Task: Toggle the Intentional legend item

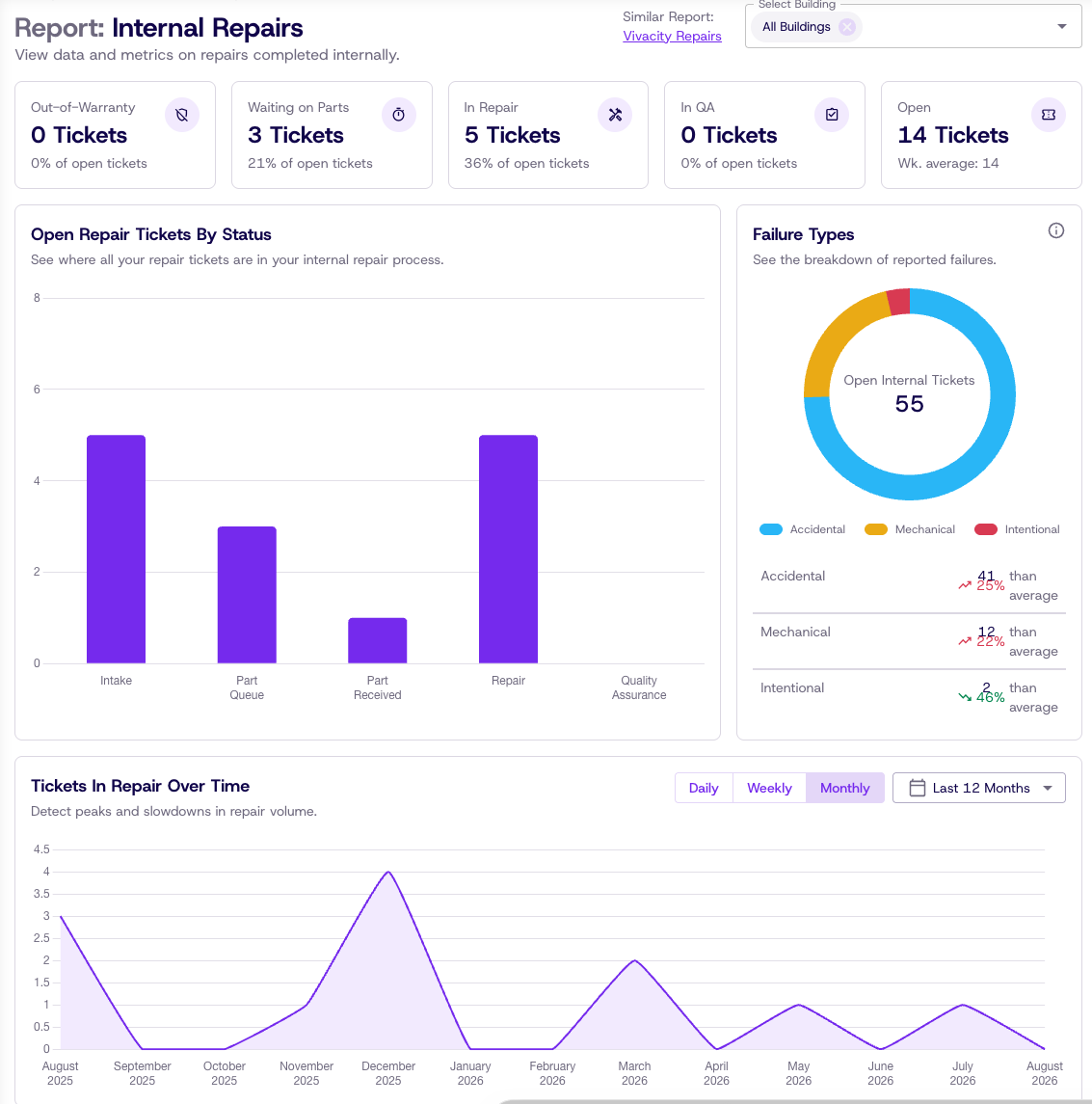Action: [1017, 529]
